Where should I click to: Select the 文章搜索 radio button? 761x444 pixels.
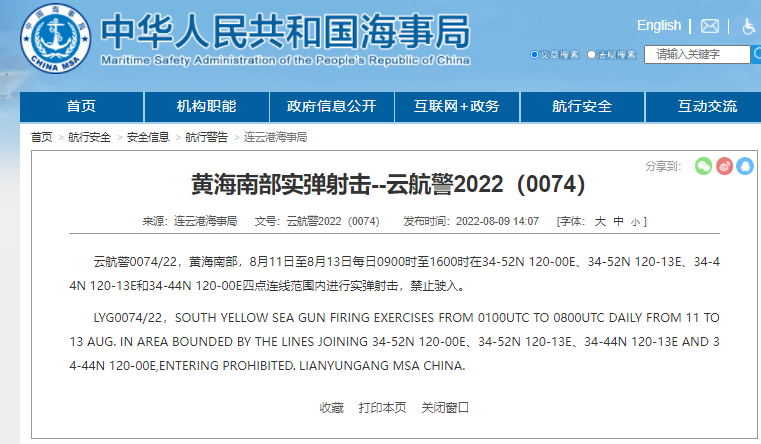click(x=535, y=55)
